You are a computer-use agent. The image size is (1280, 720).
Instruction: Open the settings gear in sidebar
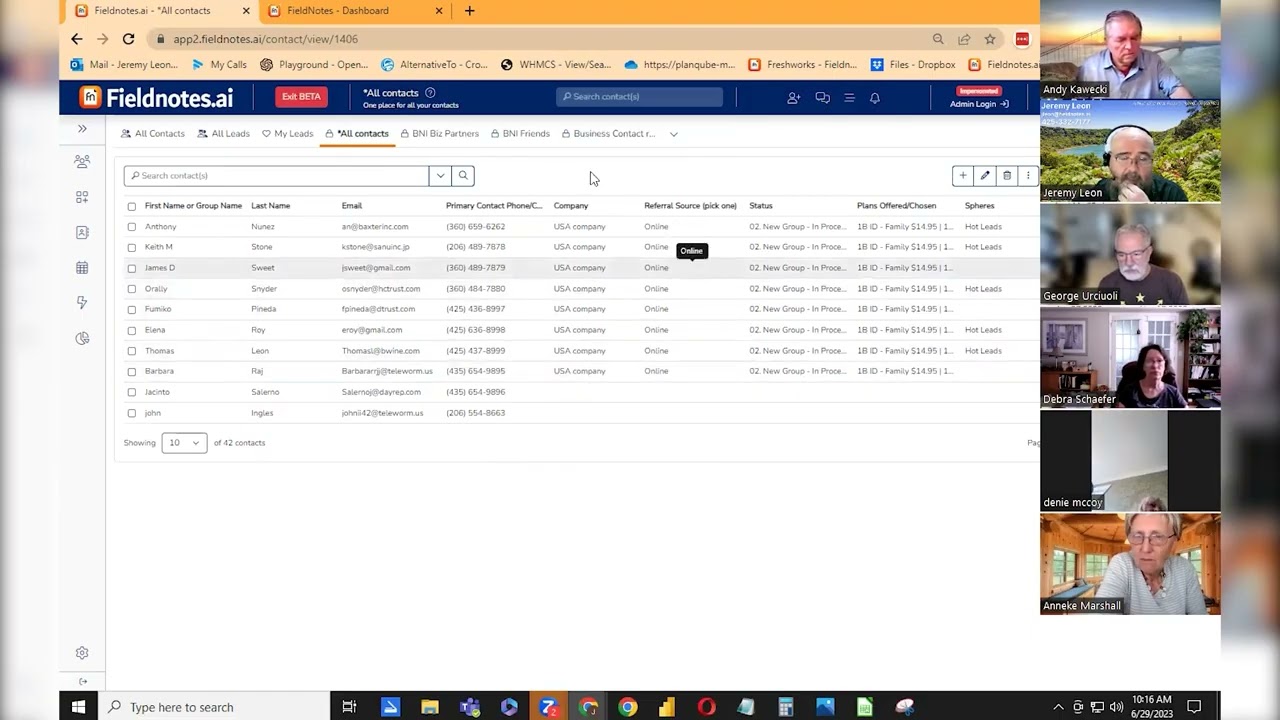82,653
